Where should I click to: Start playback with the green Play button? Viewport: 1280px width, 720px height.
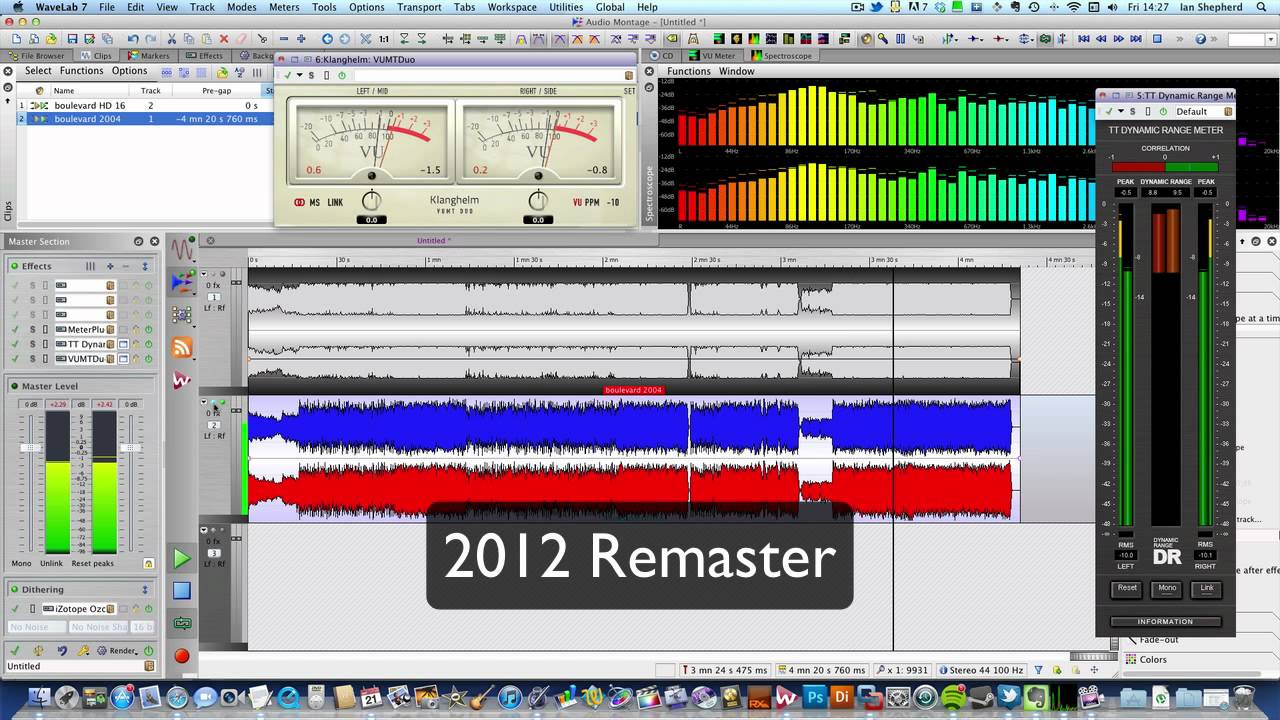182,558
